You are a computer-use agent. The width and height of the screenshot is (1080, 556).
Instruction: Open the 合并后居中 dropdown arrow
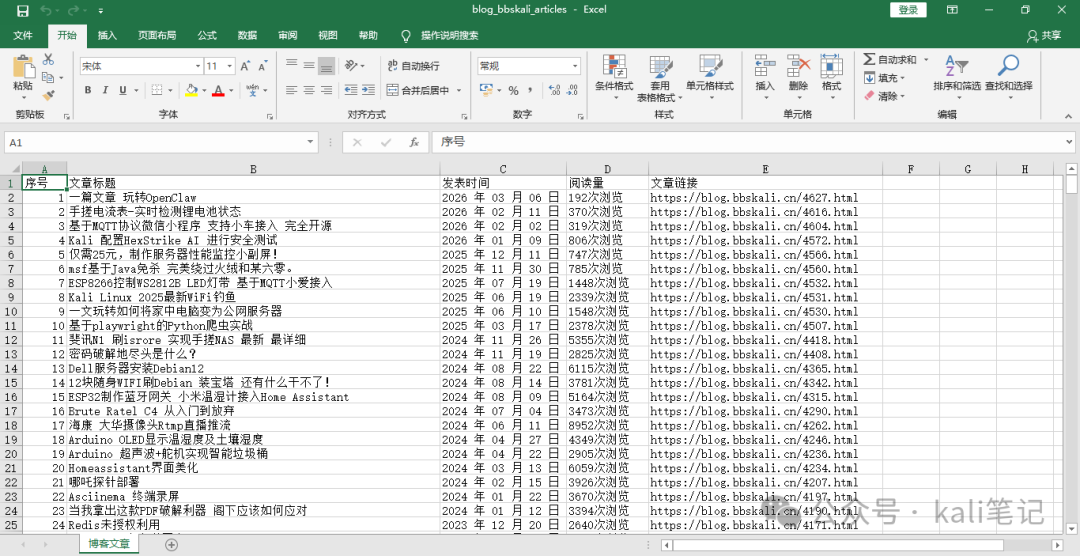(x=459, y=90)
